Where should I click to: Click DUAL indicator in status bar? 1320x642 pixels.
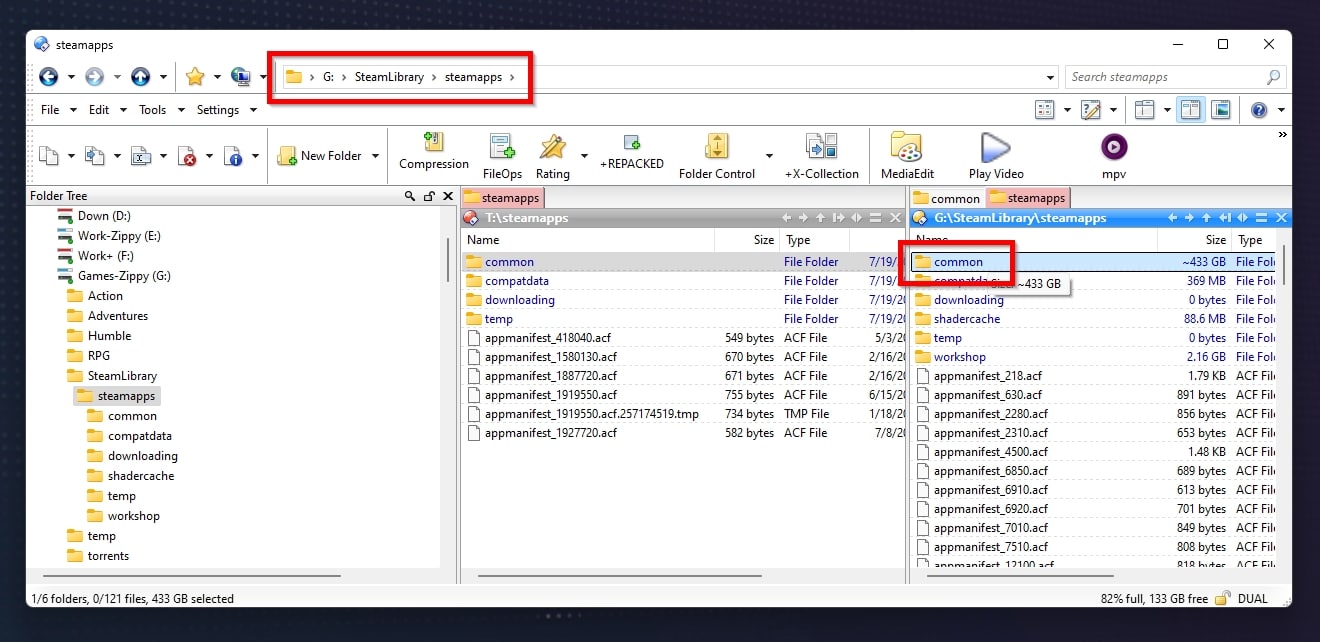(1252, 599)
